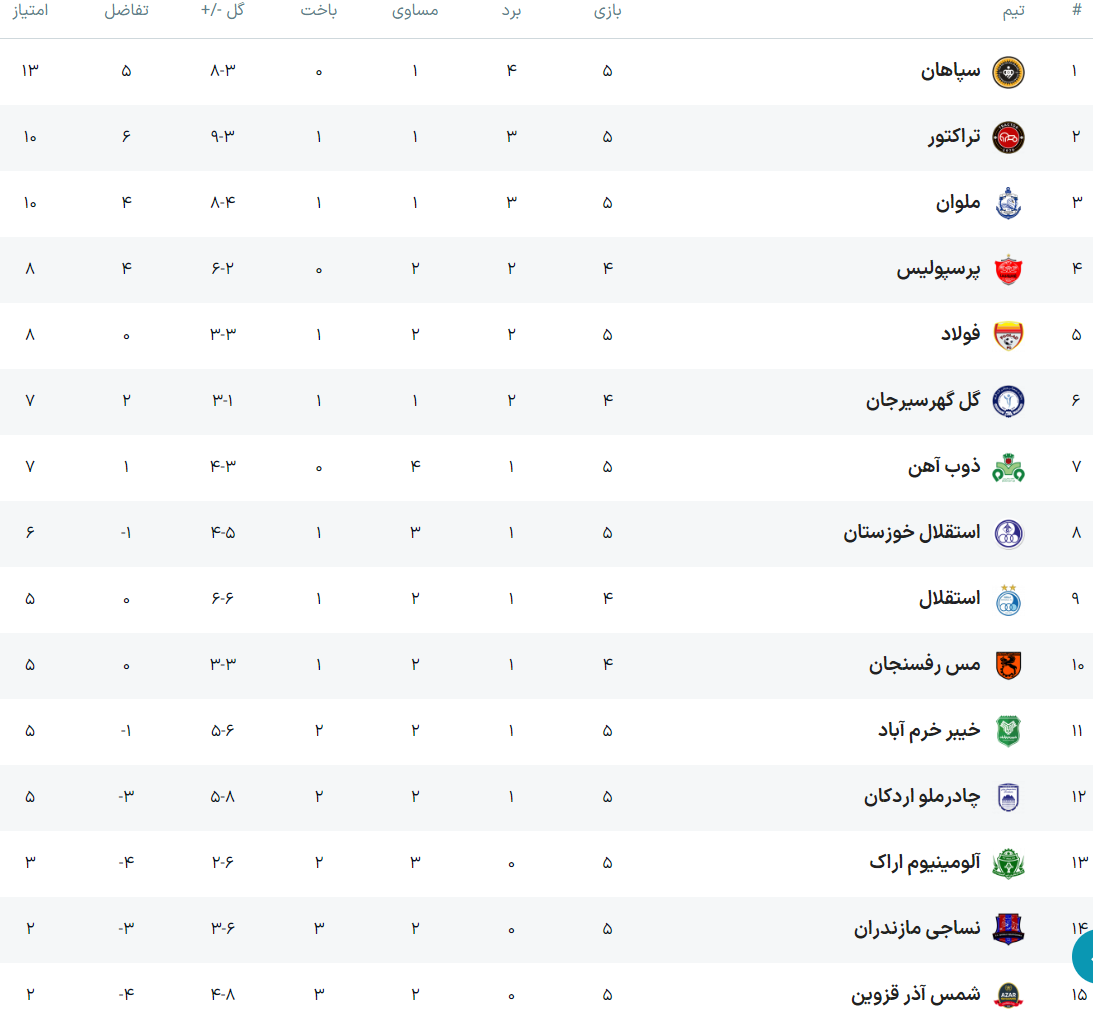Click the Mes Rafsanjan orange logo

point(1008,666)
